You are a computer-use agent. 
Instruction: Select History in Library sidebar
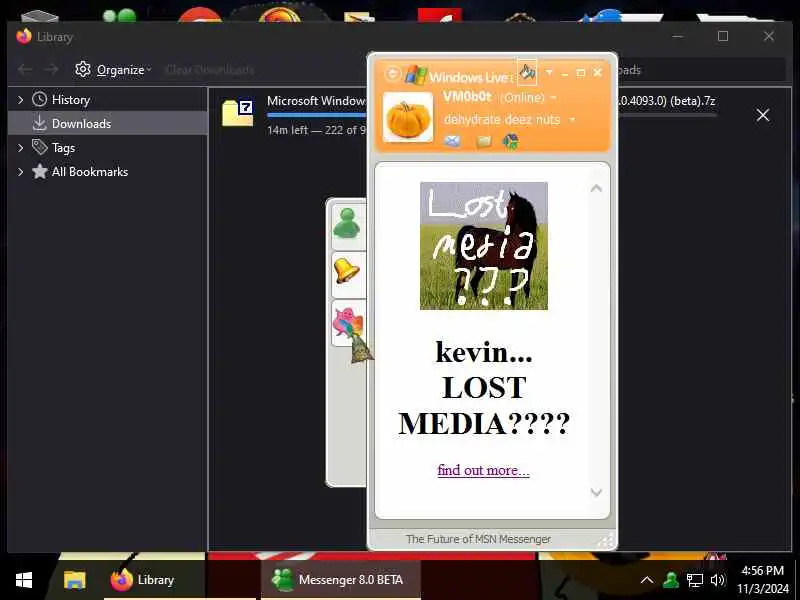(70, 99)
